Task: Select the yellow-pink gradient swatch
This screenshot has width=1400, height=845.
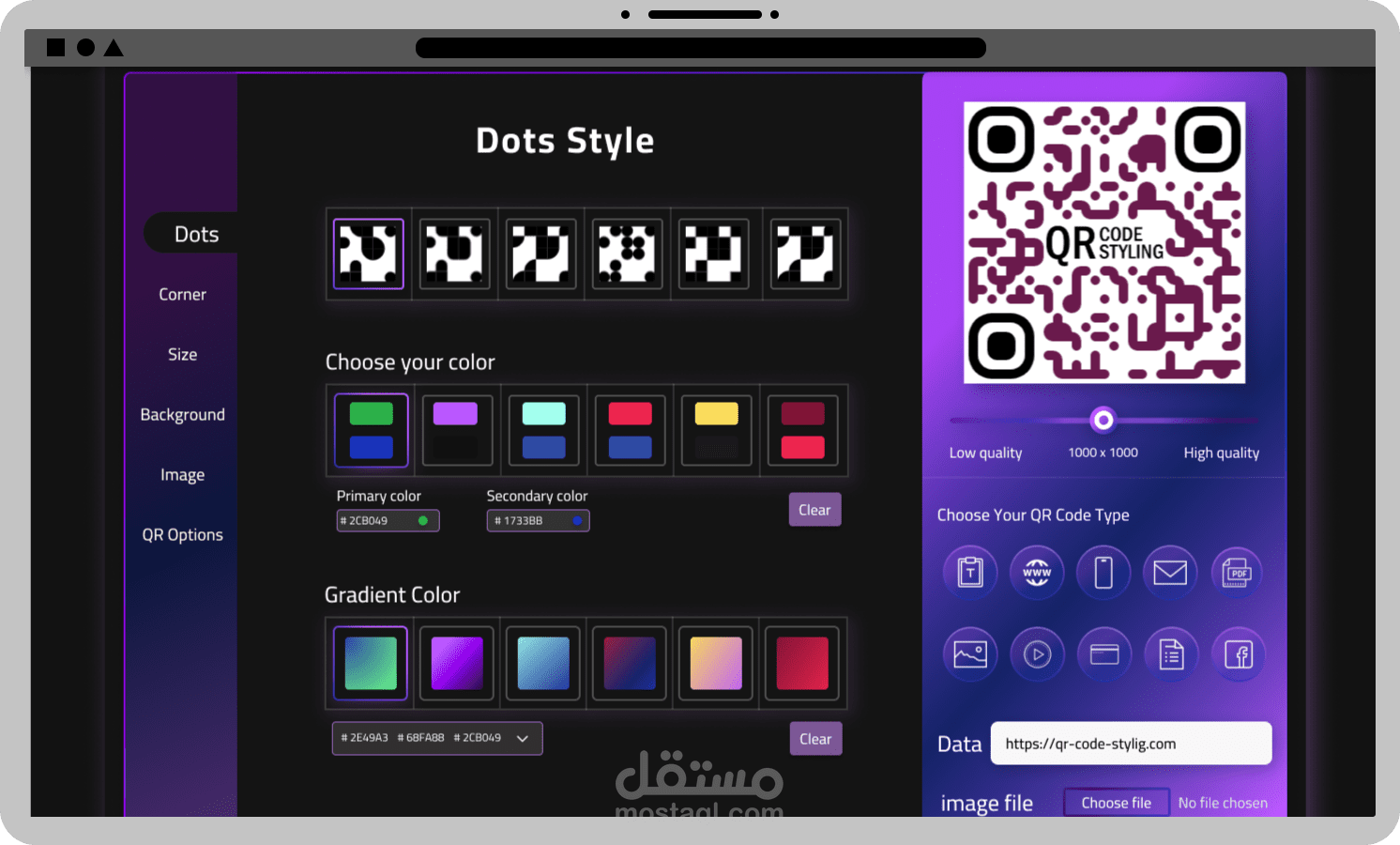Action: (716, 663)
